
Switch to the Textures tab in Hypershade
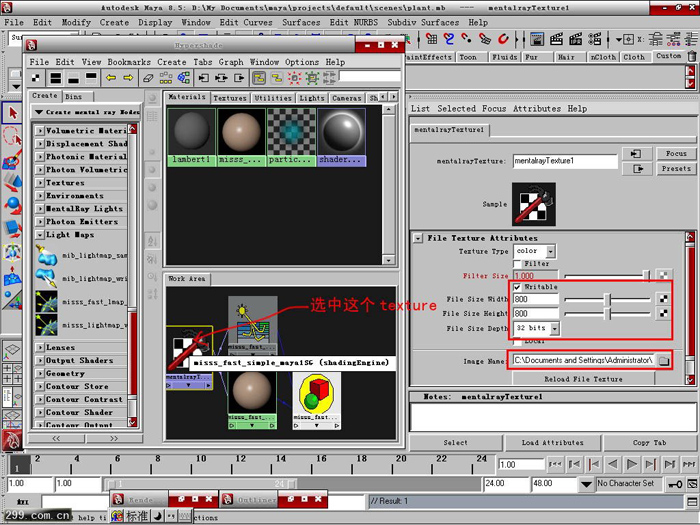click(229, 98)
